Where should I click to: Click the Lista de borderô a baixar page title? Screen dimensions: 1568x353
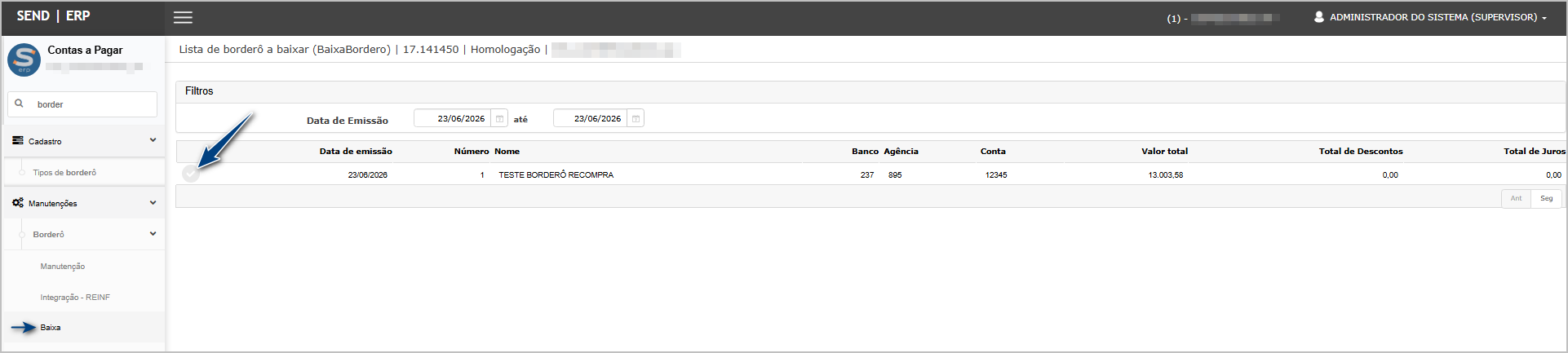(285, 50)
